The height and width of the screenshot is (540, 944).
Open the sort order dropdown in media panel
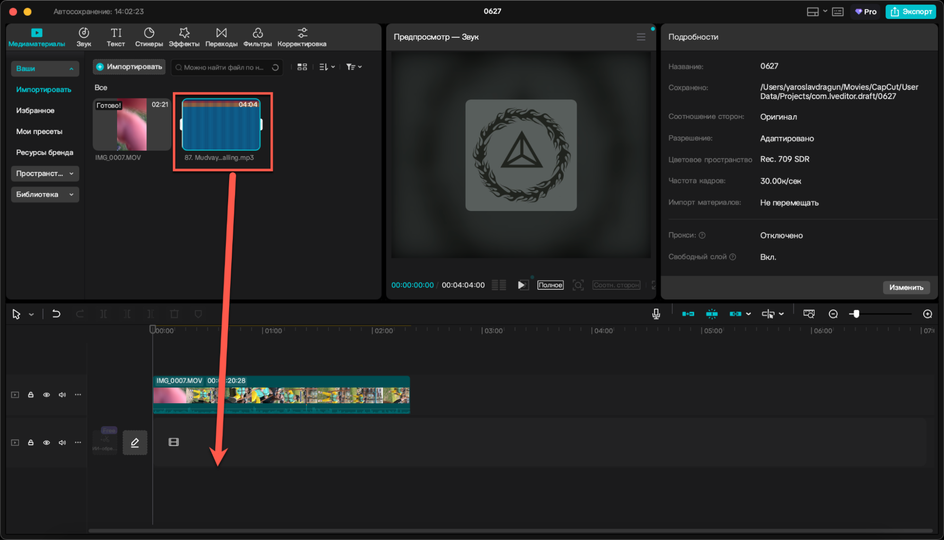[x=327, y=67]
